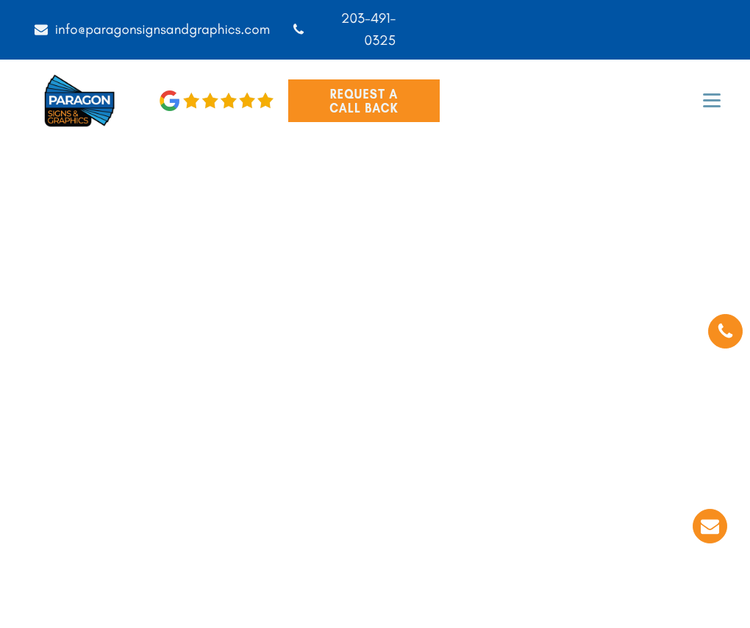Open the info@paragonsignsandgraphics.com email link

click(x=162, y=30)
